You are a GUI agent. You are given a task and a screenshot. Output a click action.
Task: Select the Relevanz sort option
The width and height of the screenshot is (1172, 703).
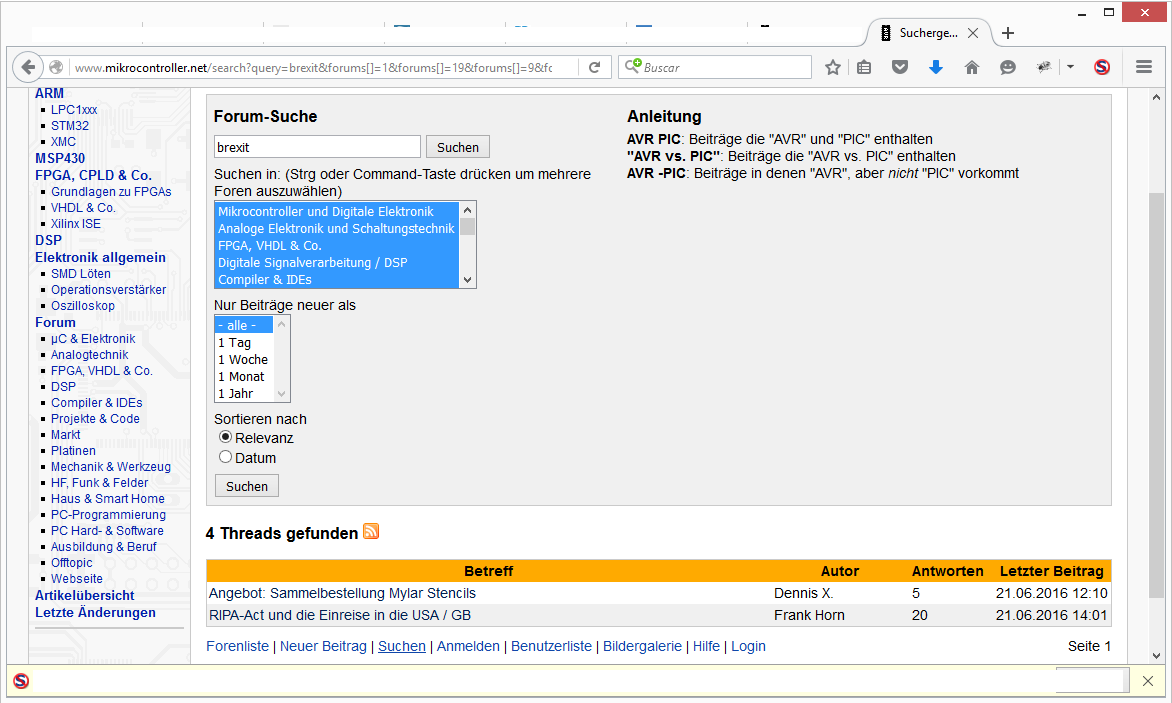click(x=225, y=437)
